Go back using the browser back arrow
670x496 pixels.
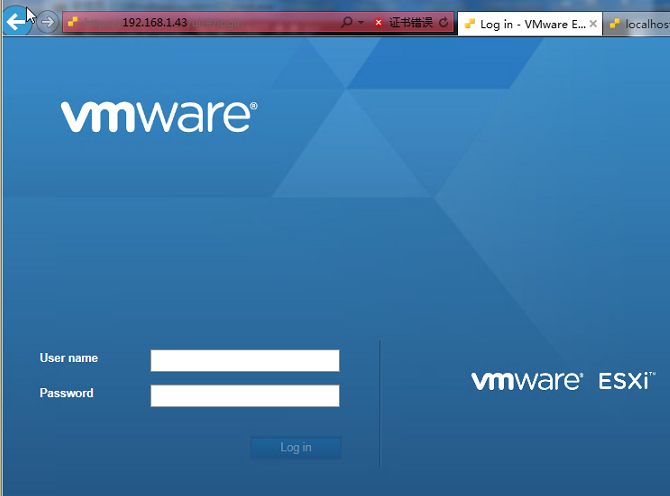click(x=17, y=21)
